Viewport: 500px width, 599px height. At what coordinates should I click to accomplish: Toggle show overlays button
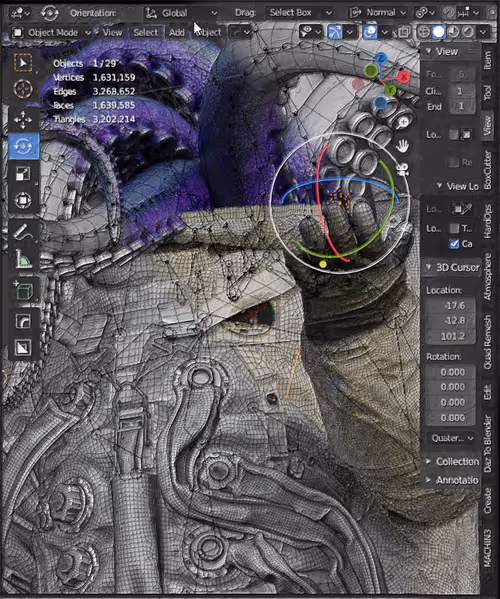tap(369, 32)
